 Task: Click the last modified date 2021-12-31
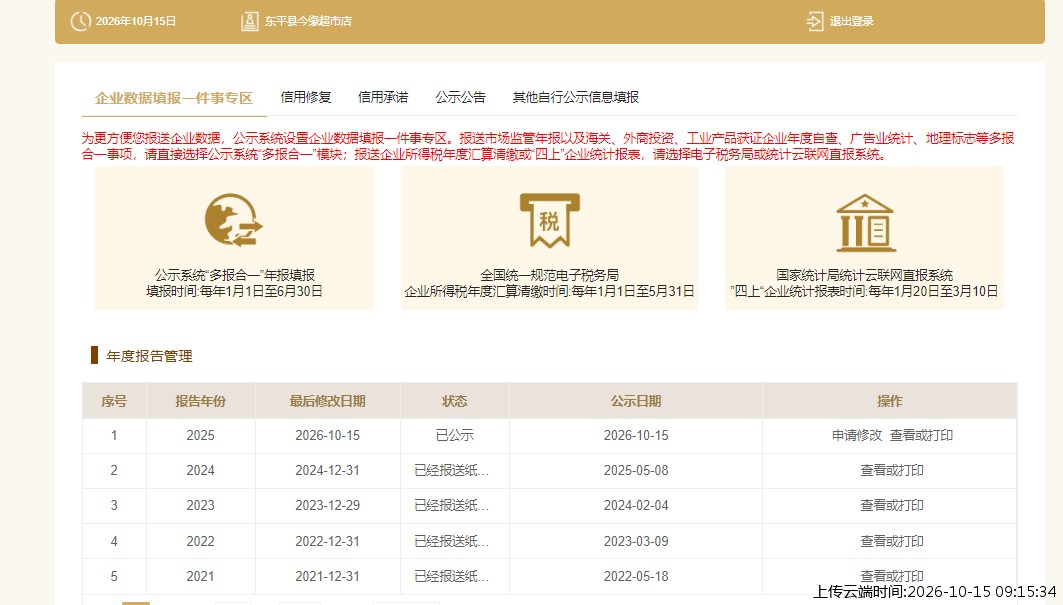[327, 577]
